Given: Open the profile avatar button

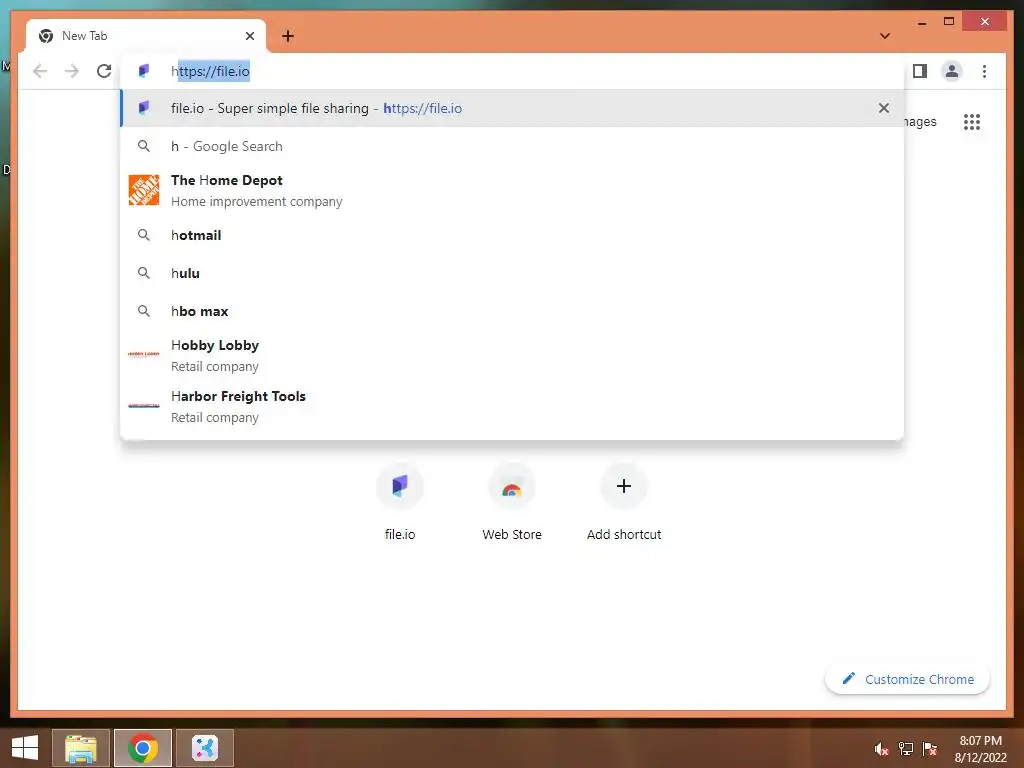Looking at the screenshot, I should pos(952,71).
